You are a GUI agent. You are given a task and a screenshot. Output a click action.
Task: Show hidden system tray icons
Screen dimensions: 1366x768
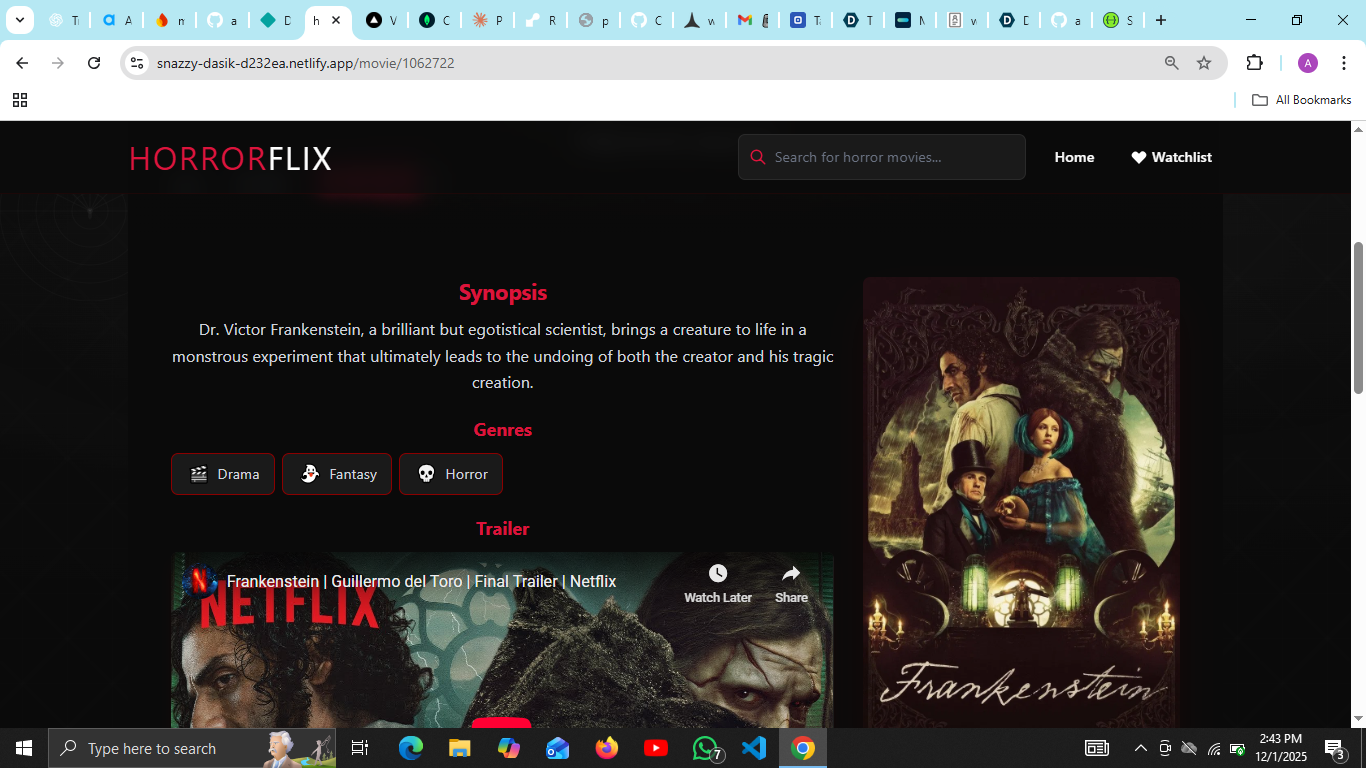click(1140, 748)
